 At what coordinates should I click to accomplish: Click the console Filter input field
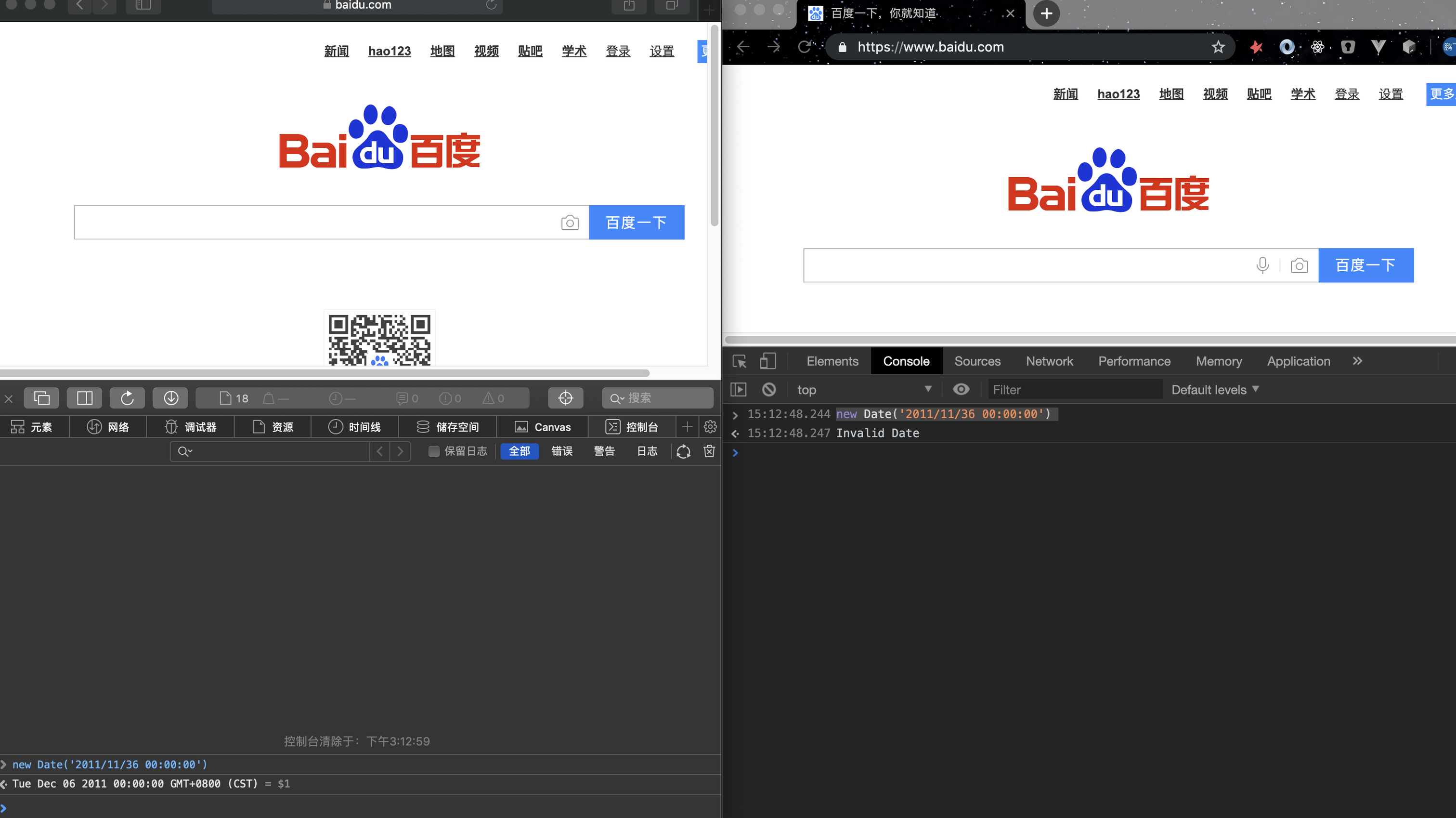point(1074,389)
